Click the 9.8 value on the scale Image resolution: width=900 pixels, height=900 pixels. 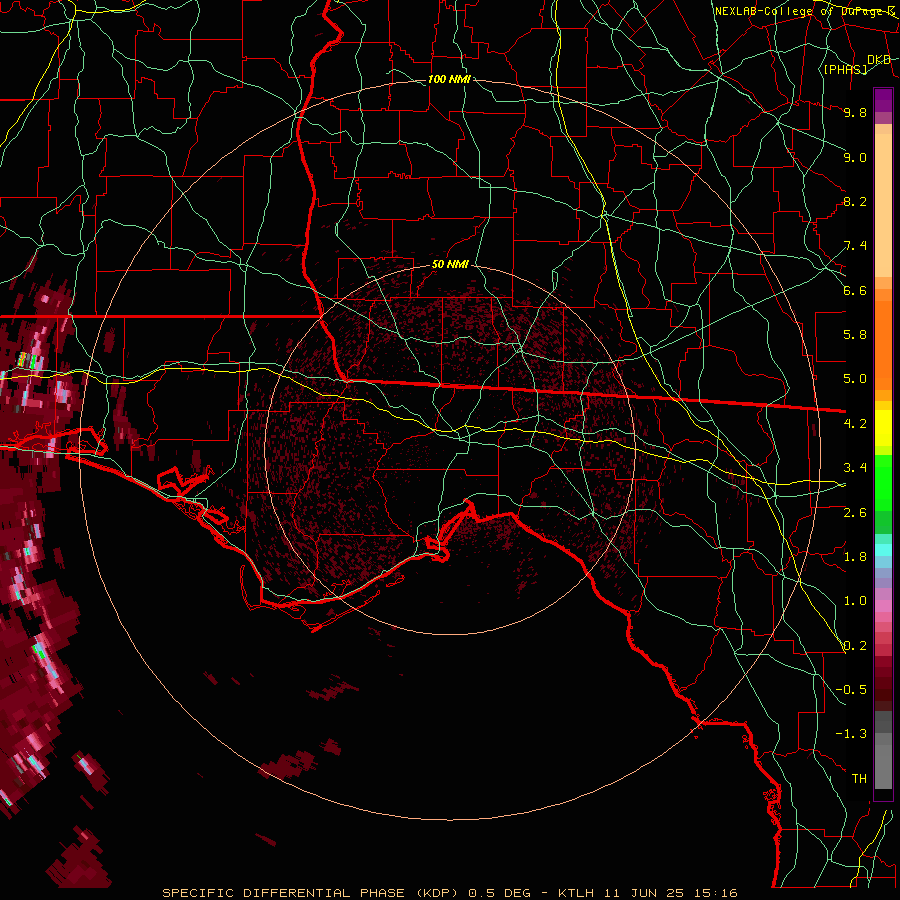(855, 112)
